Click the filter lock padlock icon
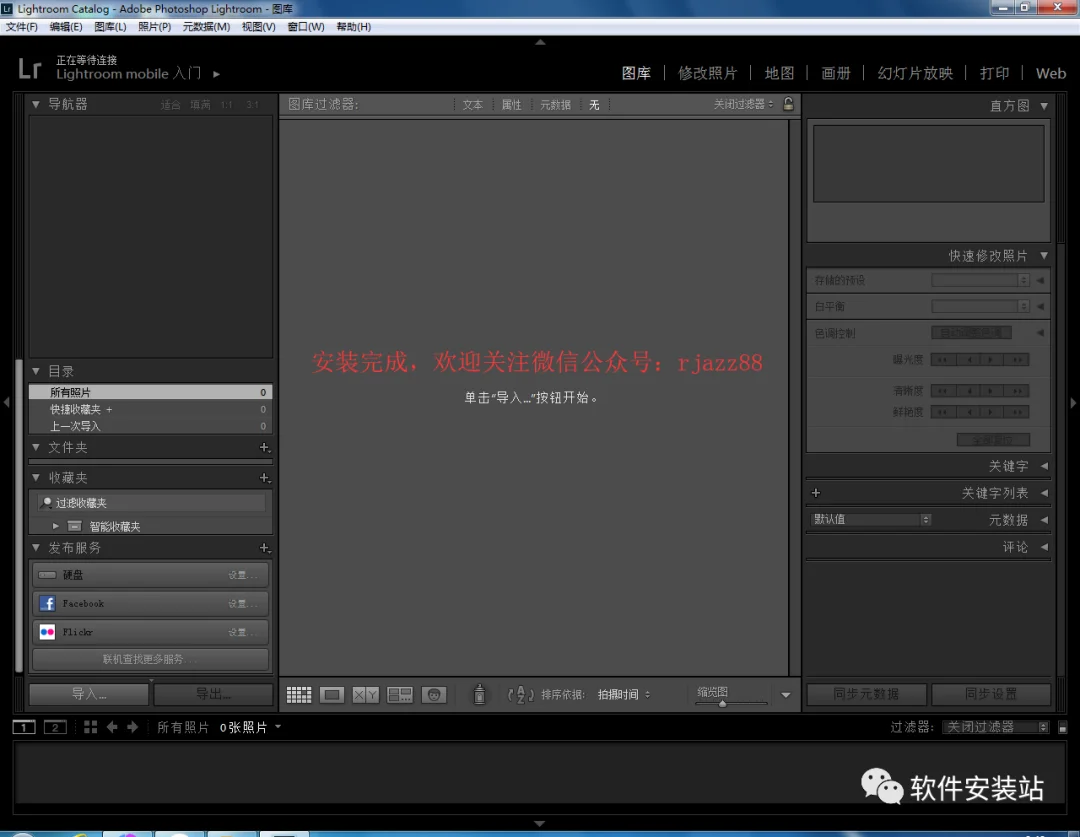The width and height of the screenshot is (1080, 837). (x=789, y=104)
